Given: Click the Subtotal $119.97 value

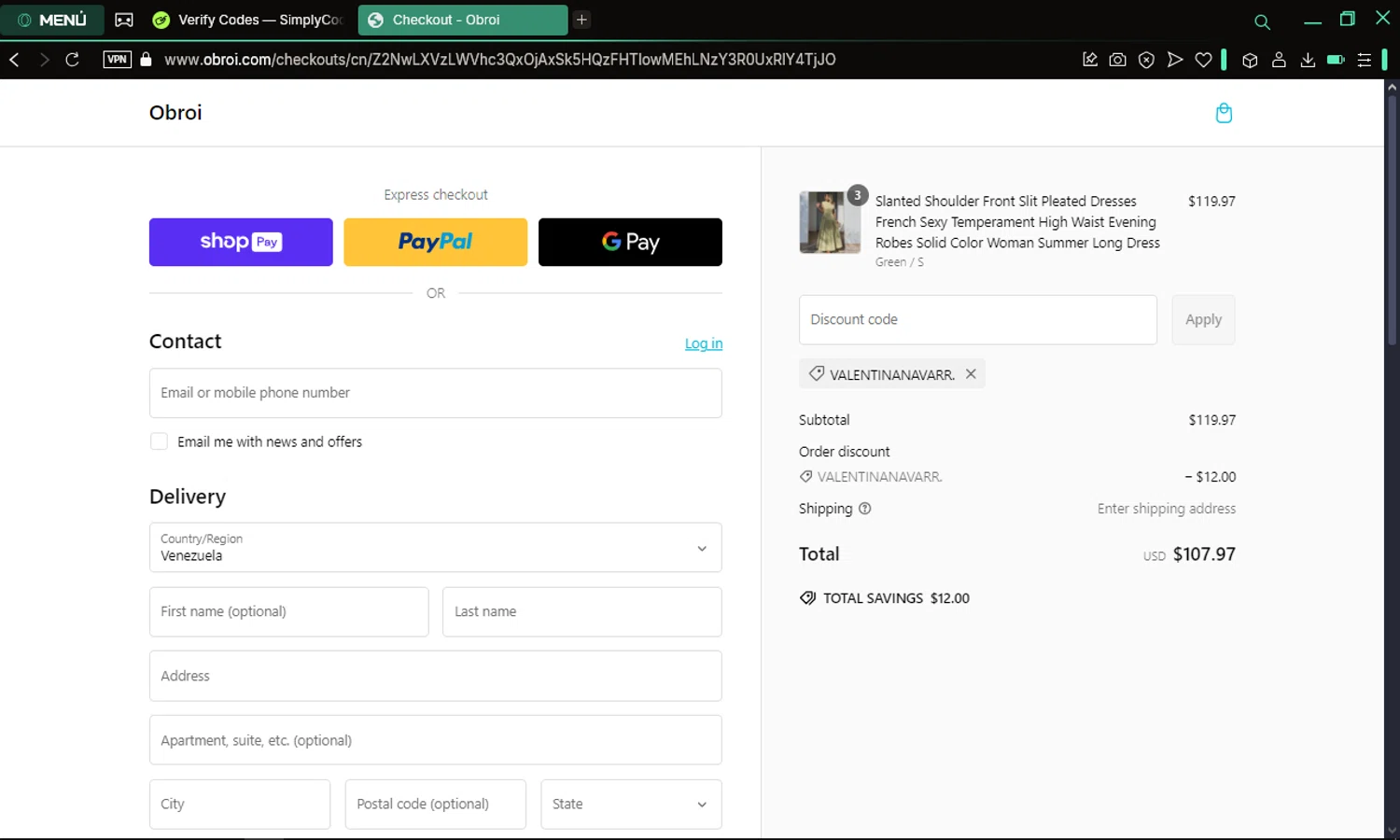Looking at the screenshot, I should (1211, 420).
